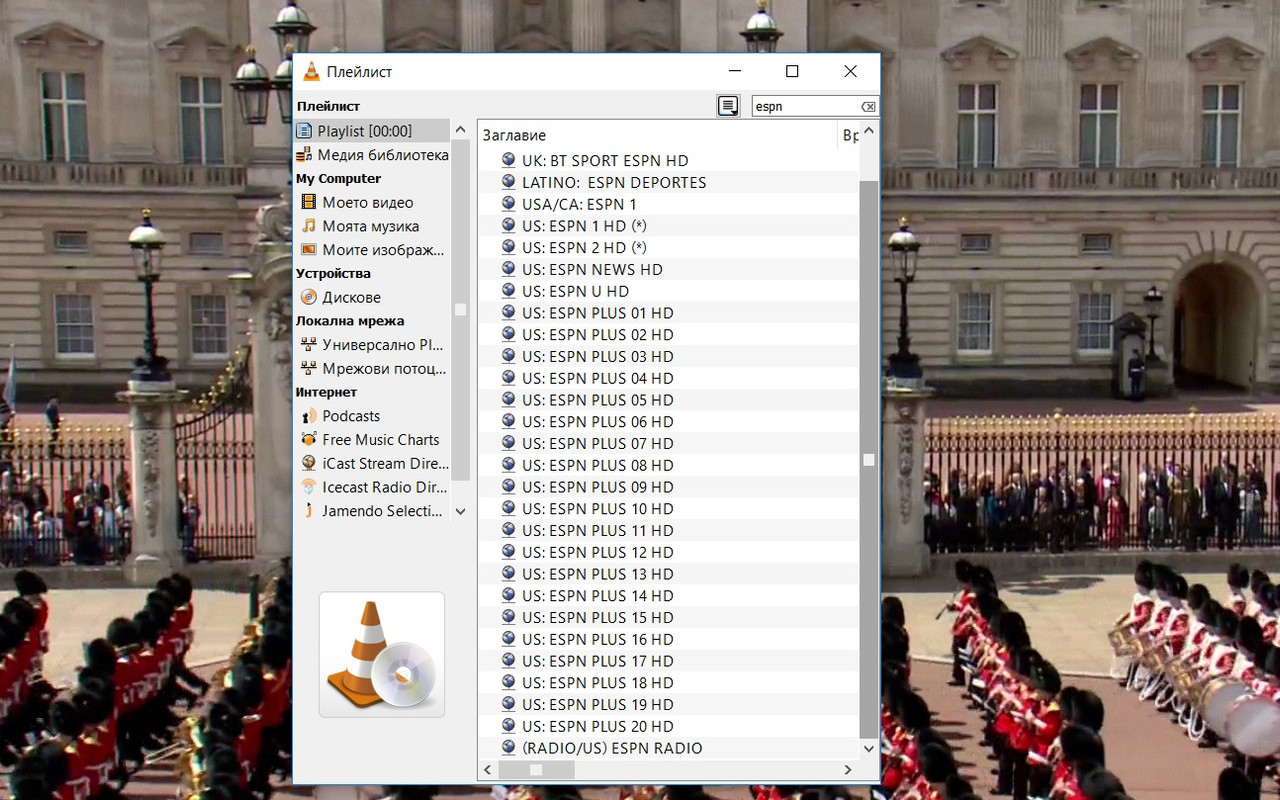The height and width of the screenshot is (800, 1280).
Task: Click the channel list scroll up arrow
Action: coord(868,131)
